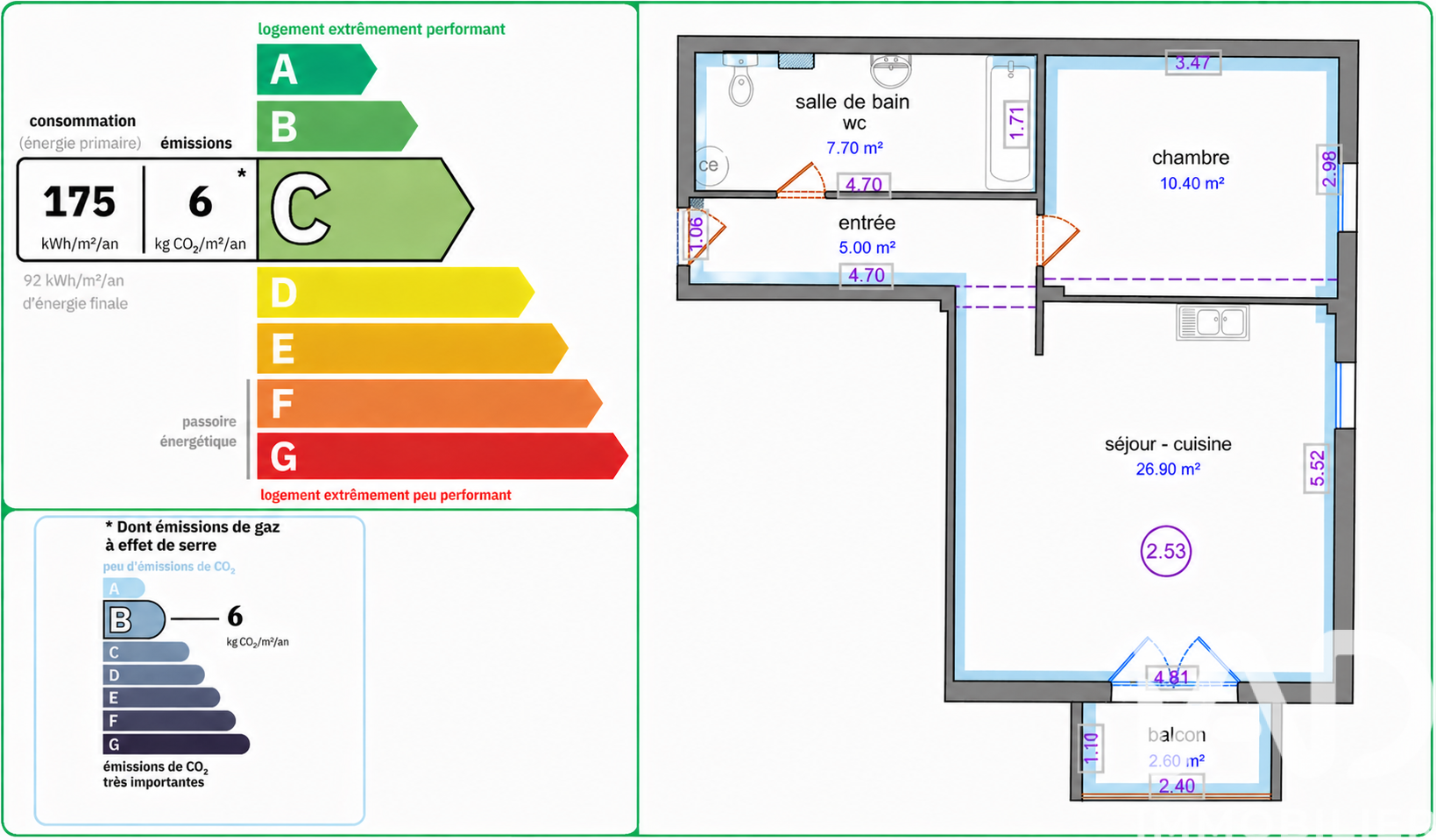Click 'peu d'émissions de CO₂' caption

click(x=169, y=567)
